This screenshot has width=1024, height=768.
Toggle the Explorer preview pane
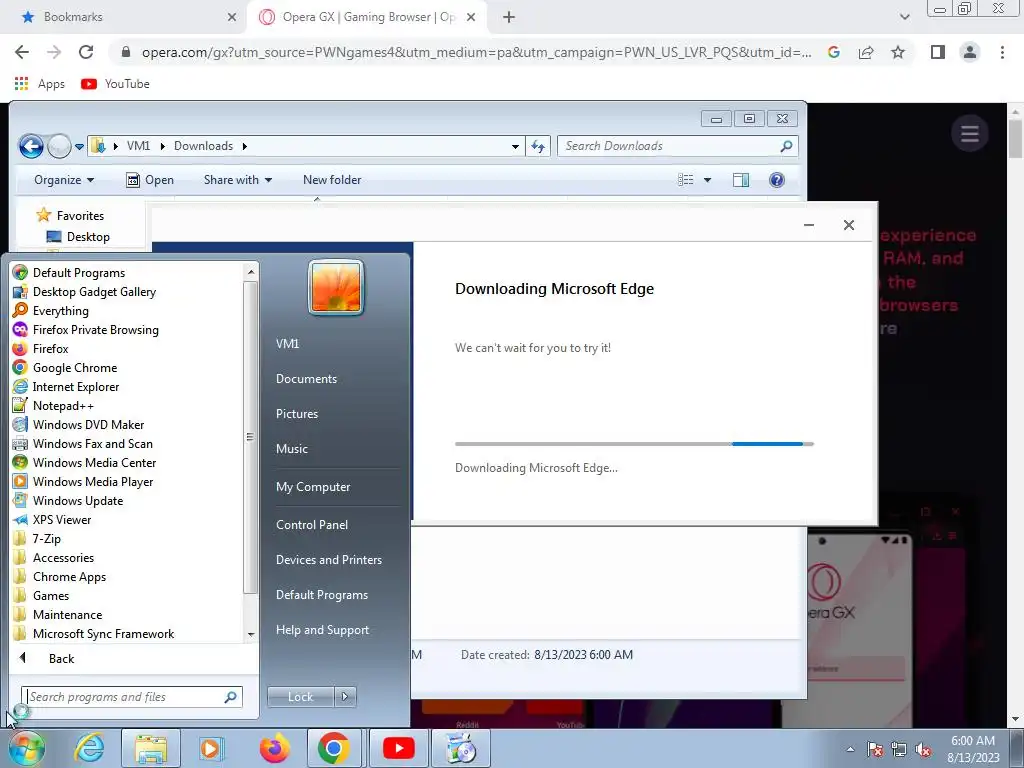741,180
